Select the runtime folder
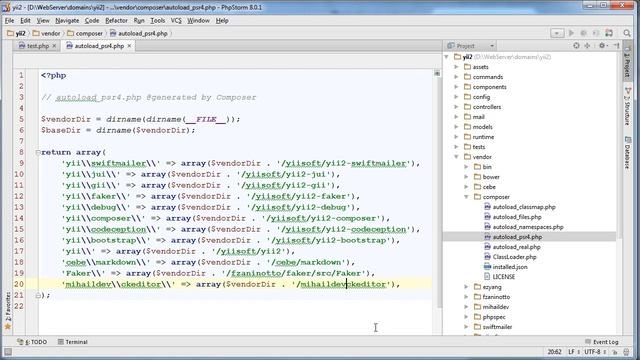This screenshot has height=360, width=640. tap(483, 137)
